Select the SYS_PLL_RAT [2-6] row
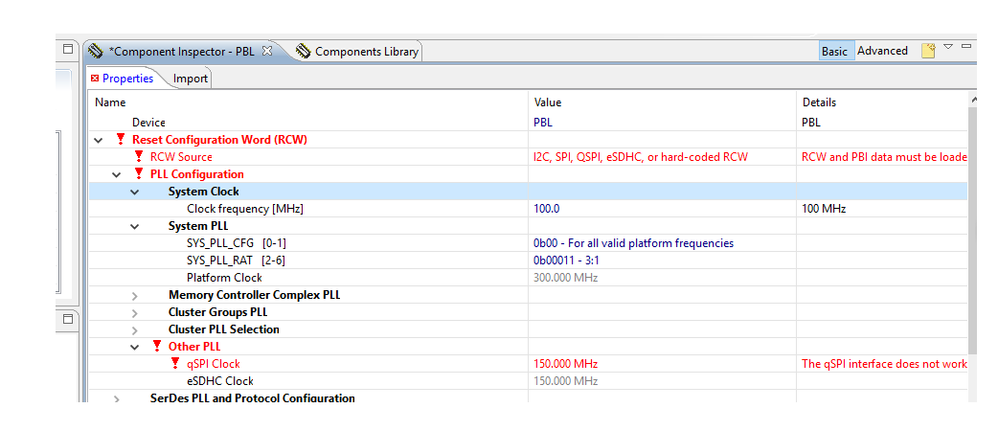The width and height of the screenshot is (998, 431). coord(528,260)
